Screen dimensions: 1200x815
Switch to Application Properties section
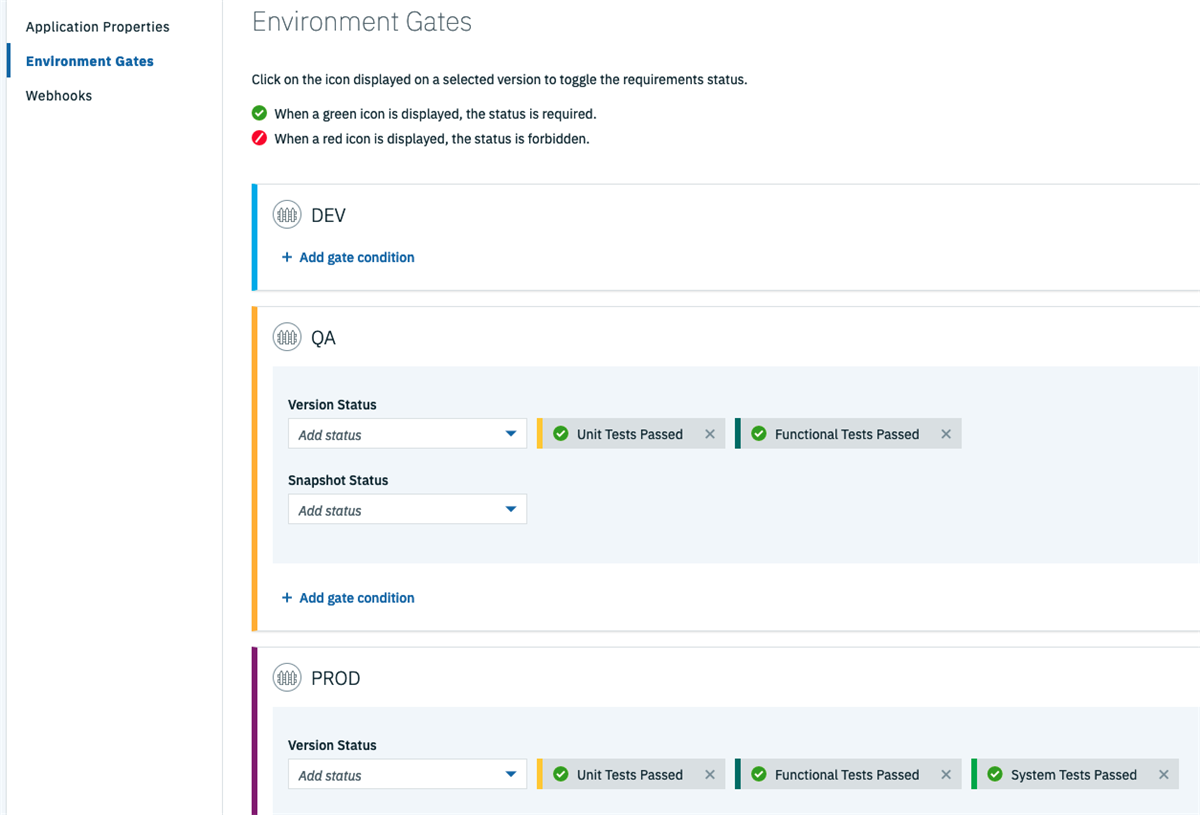[97, 26]
